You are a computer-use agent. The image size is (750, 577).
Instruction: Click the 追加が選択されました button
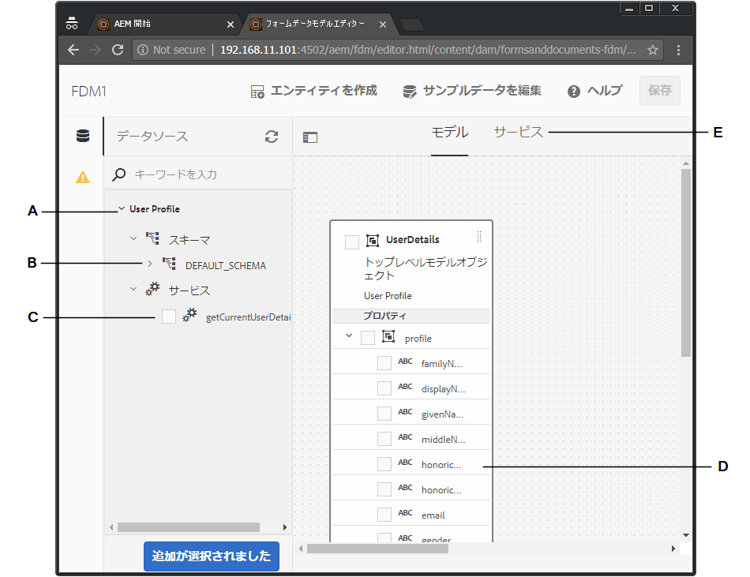pos(211,556)
